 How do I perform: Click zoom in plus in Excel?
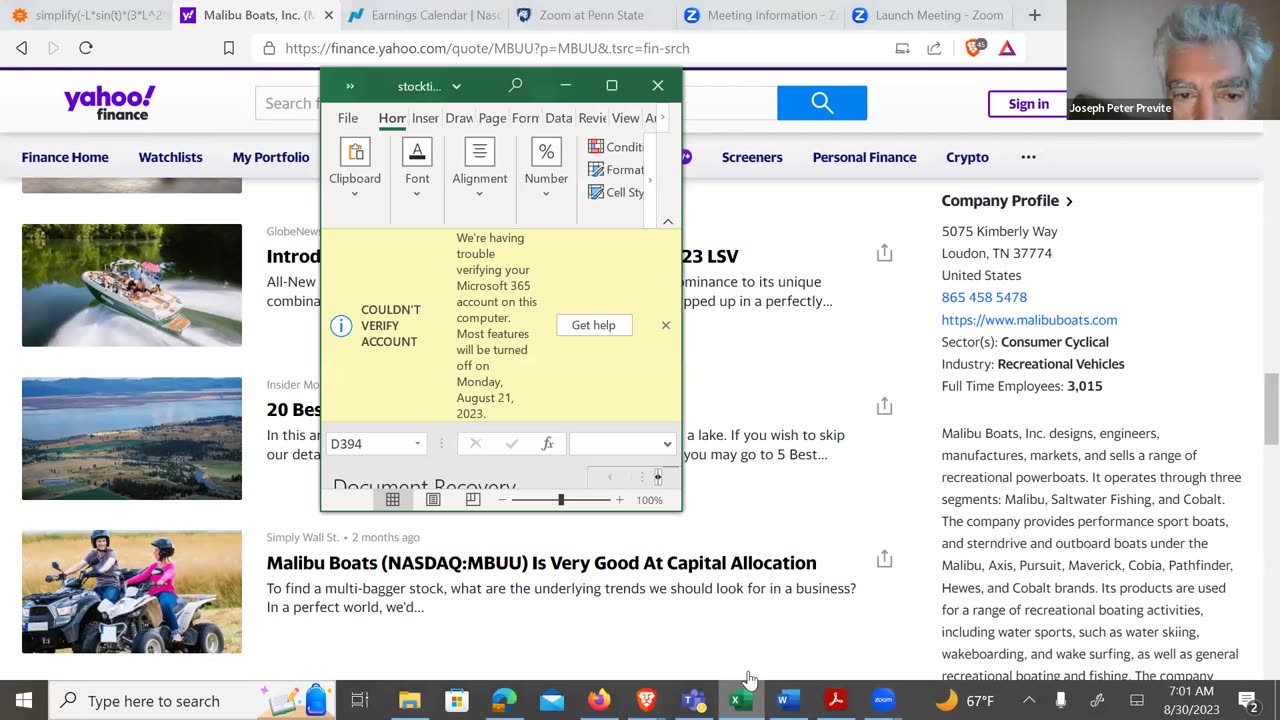pos(619,500)
